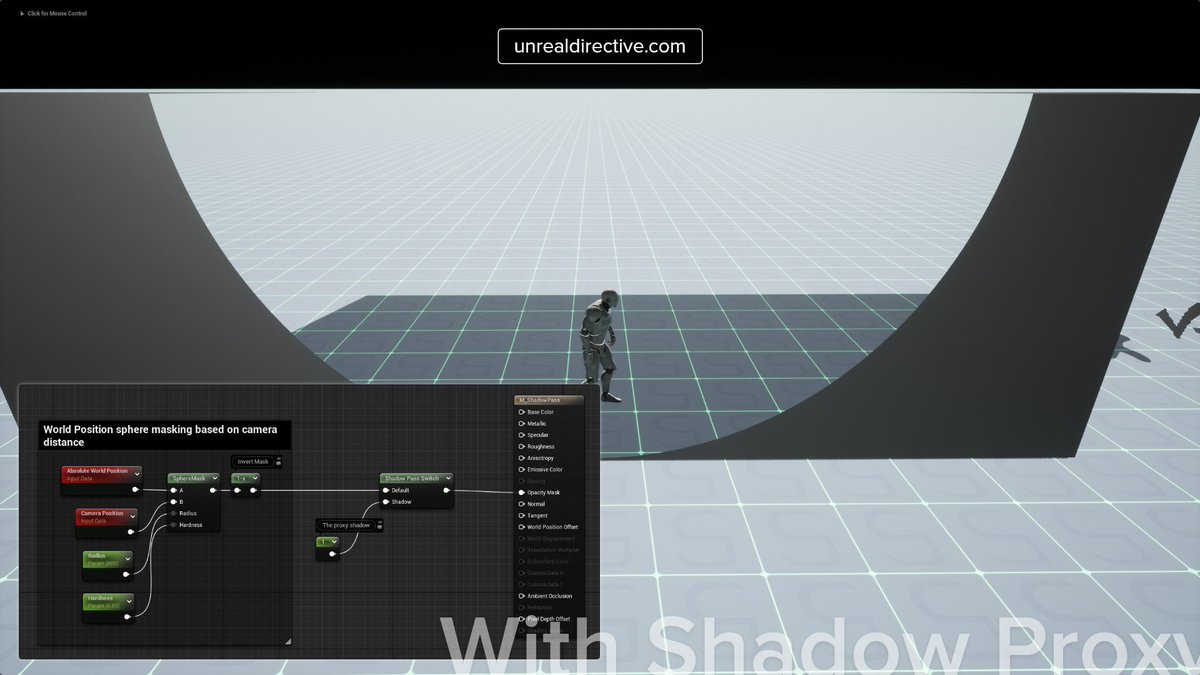Click the Anisotropy pin on M_ShadowPass
This screenshot has width=1200, height=675.
click(x=522, y=458)
